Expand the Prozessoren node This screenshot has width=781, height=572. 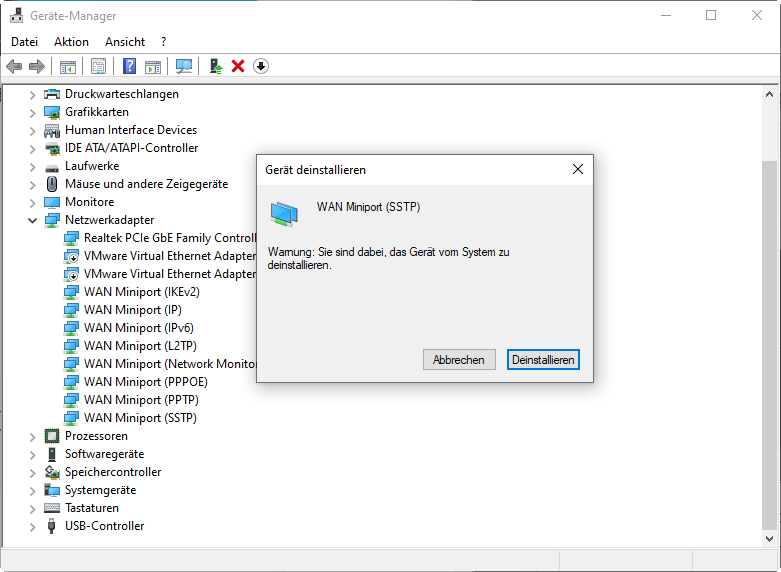click(x=32, y=436)
